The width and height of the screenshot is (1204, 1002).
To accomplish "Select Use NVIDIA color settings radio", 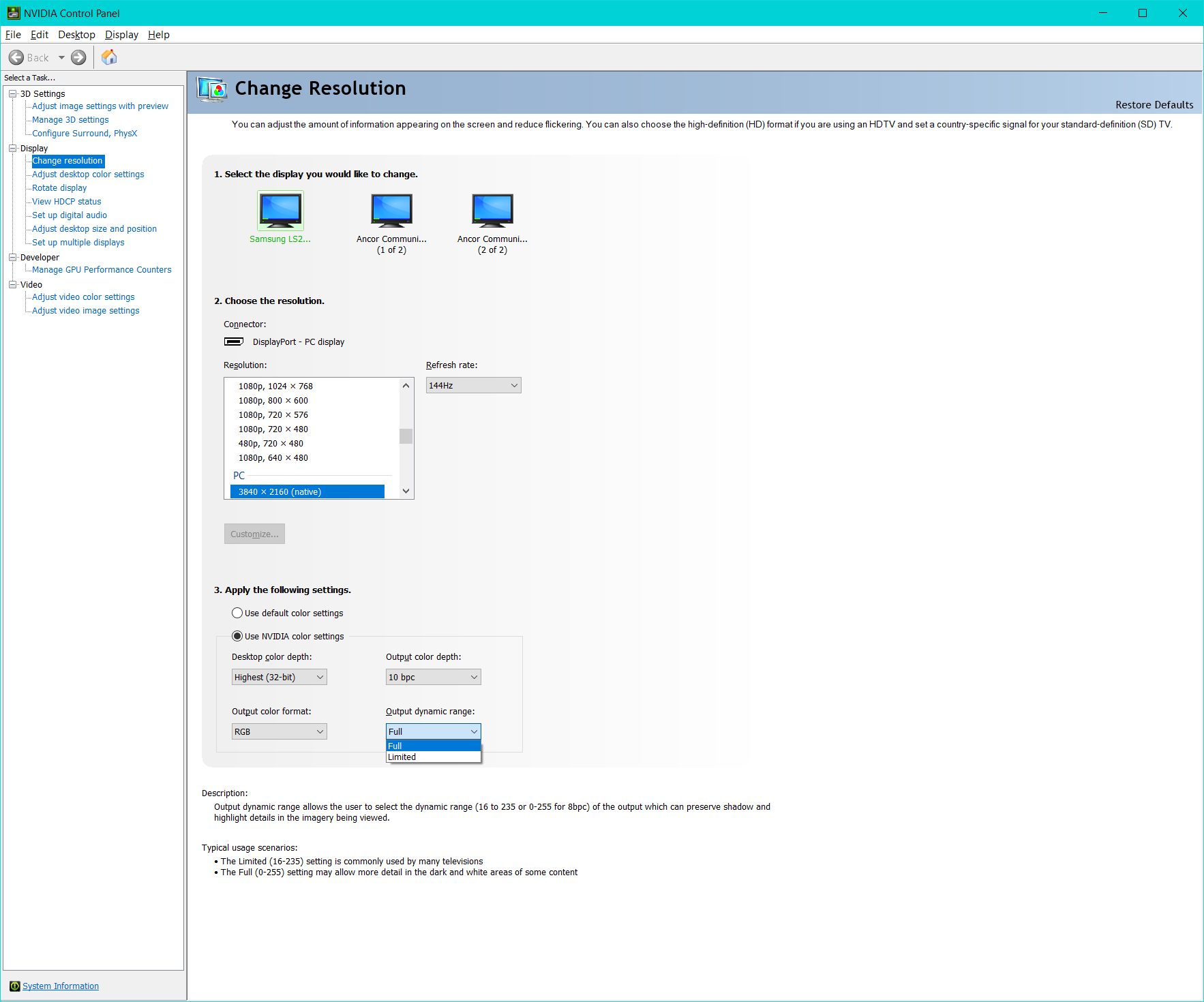I will 237,636.
